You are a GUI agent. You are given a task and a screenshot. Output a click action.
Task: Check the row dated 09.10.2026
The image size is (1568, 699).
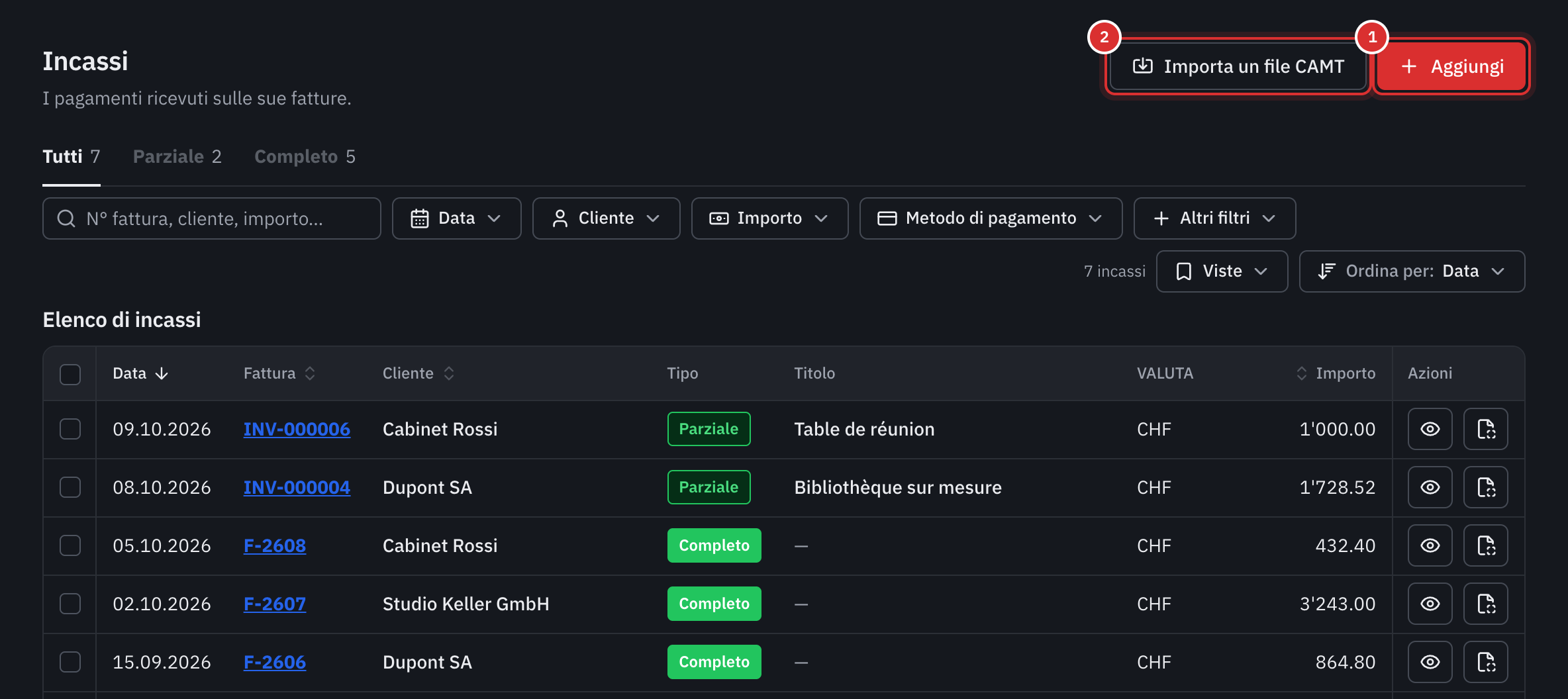tap(70, 429)
